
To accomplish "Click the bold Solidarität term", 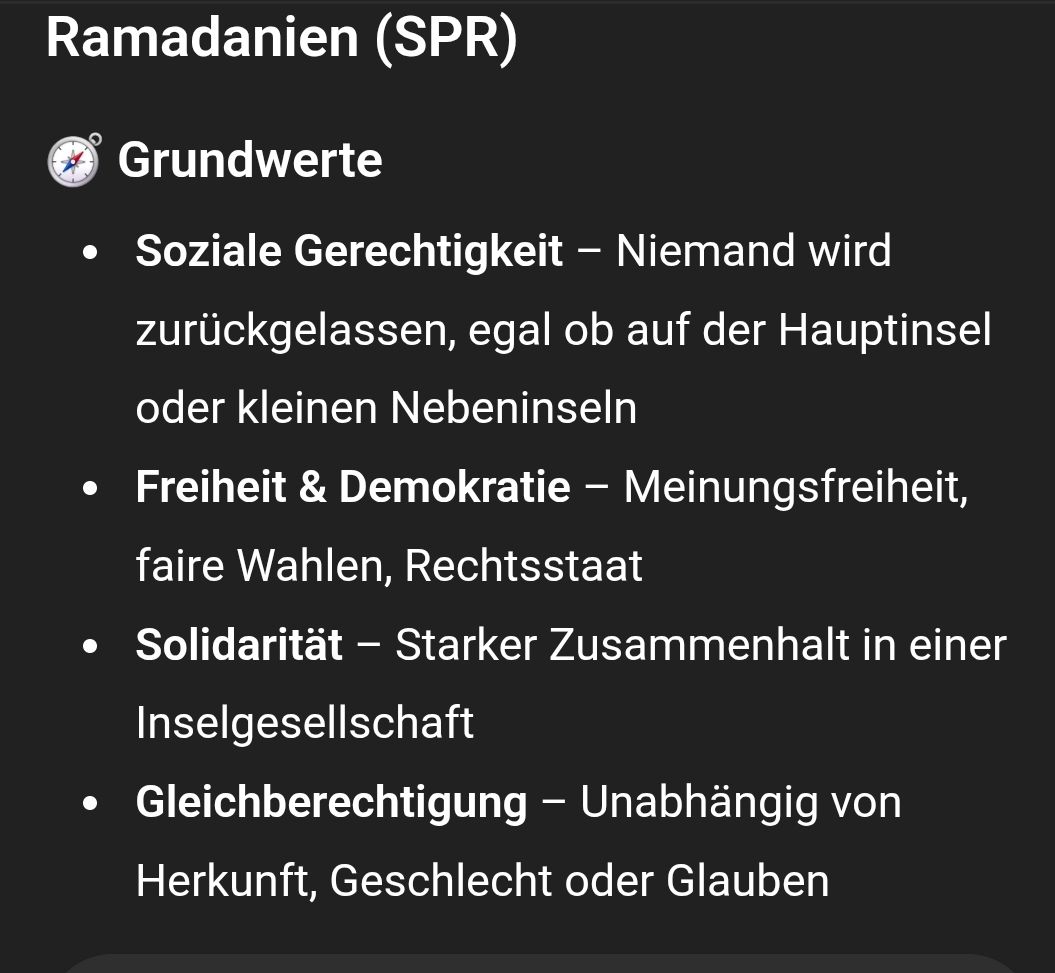I will click(x=239, y=645).
